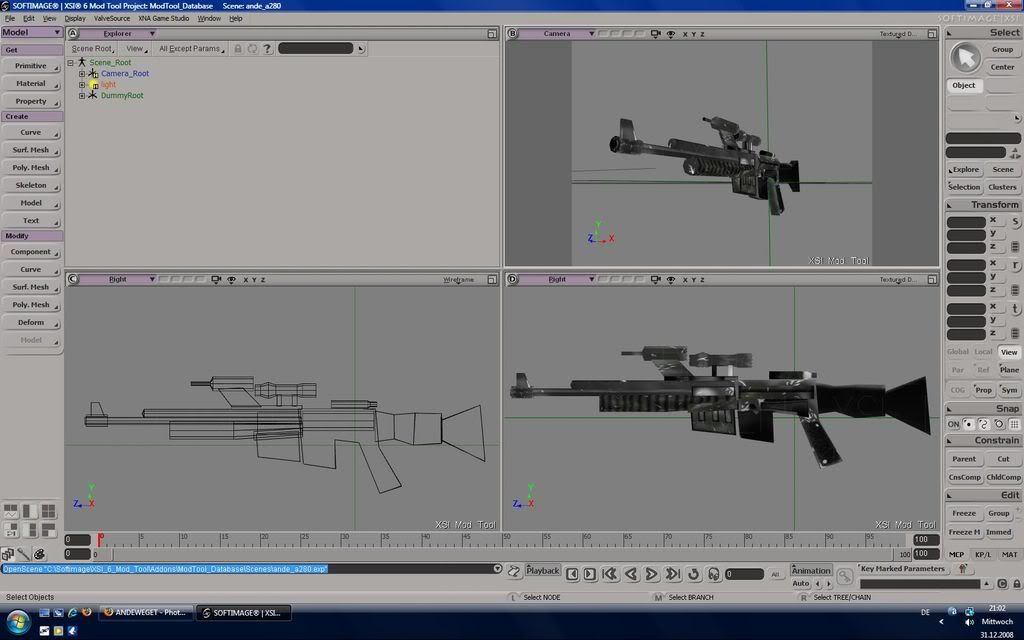The width and height of the screenshot is (1024, 640).
Task: Click the Rotate 'r' transform icon
Action: click(1015, 265)
